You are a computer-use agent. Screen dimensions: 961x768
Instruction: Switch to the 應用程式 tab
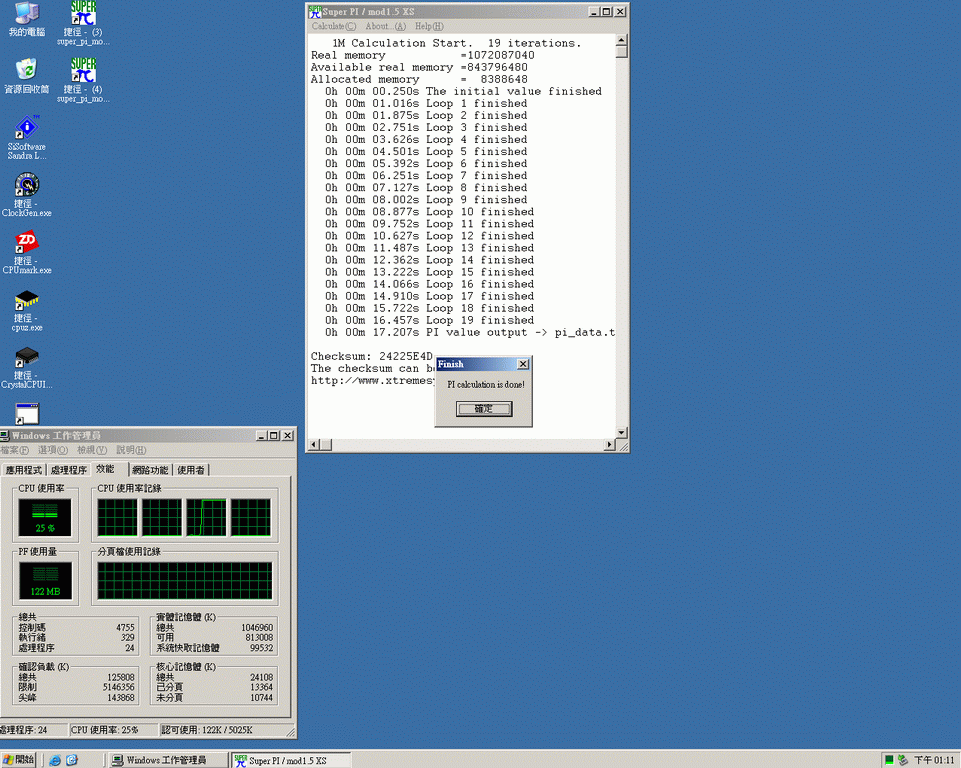point(23,470)
